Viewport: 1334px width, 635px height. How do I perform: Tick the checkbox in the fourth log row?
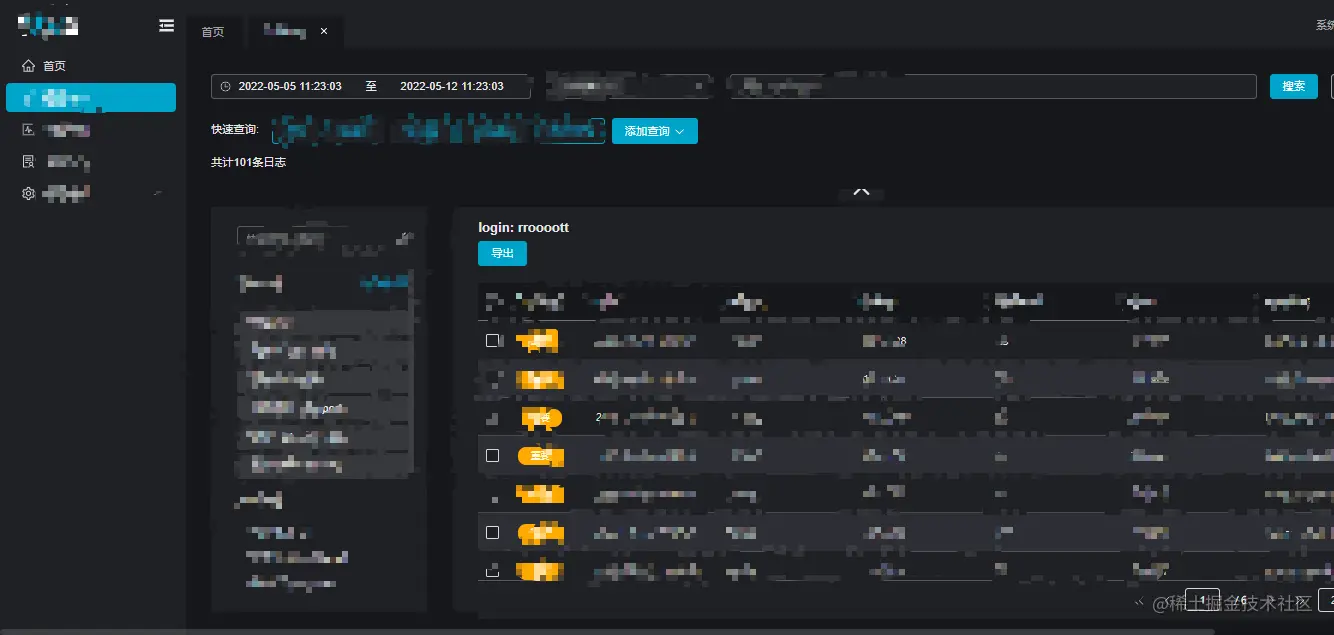point(492,456)
